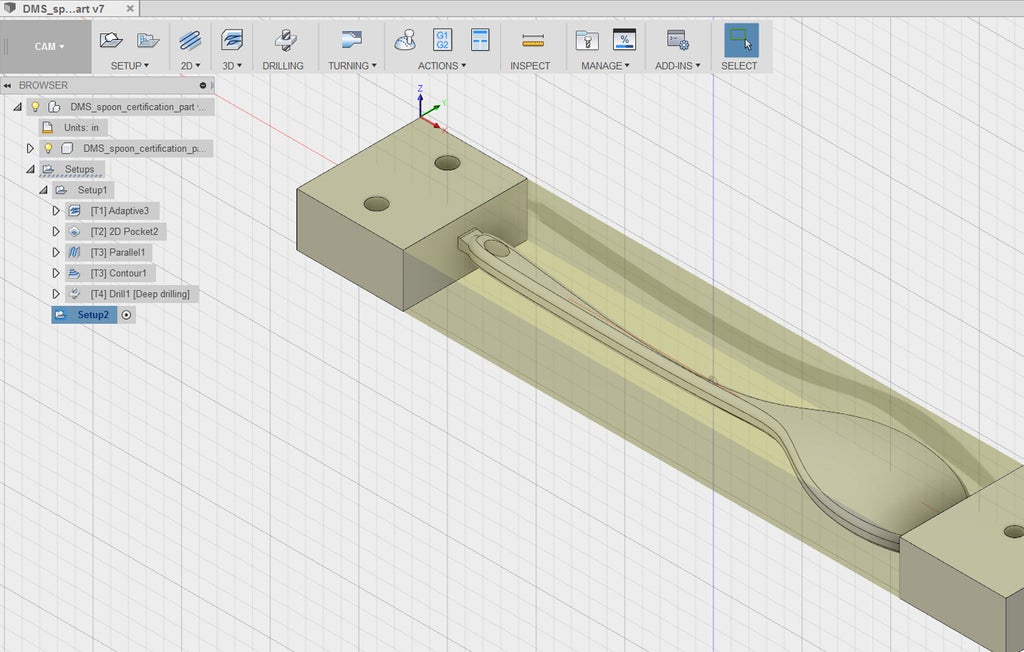Collapse the Browser panel with double arrows
Viewport: 1024px width, 652px height.
click(x=8, y=86)
